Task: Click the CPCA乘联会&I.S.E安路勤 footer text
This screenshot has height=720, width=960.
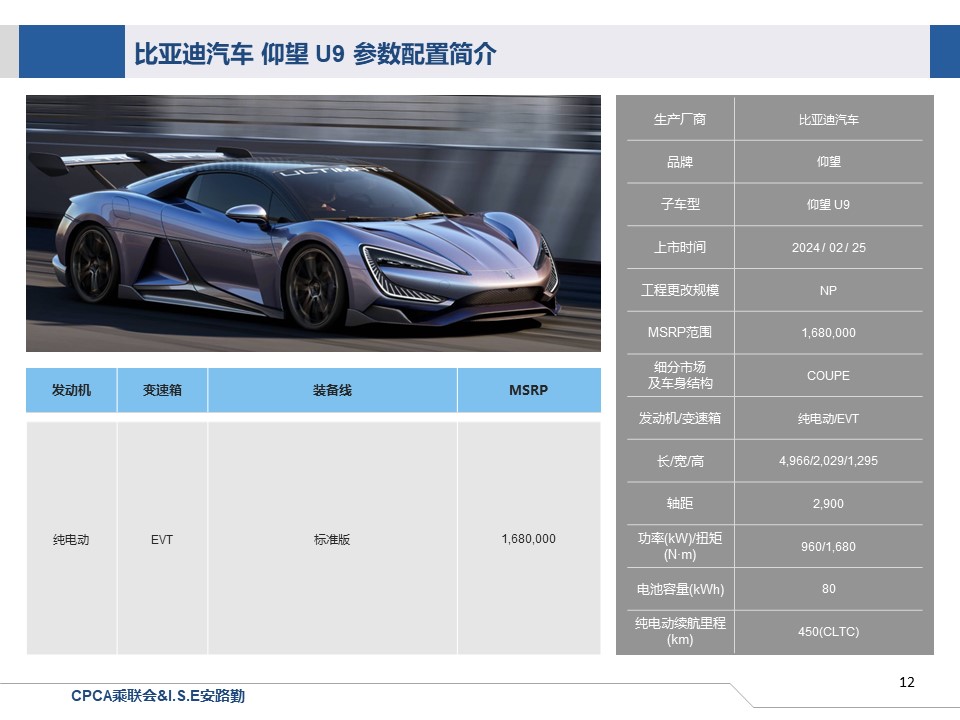Action: (x=158, y=696)
